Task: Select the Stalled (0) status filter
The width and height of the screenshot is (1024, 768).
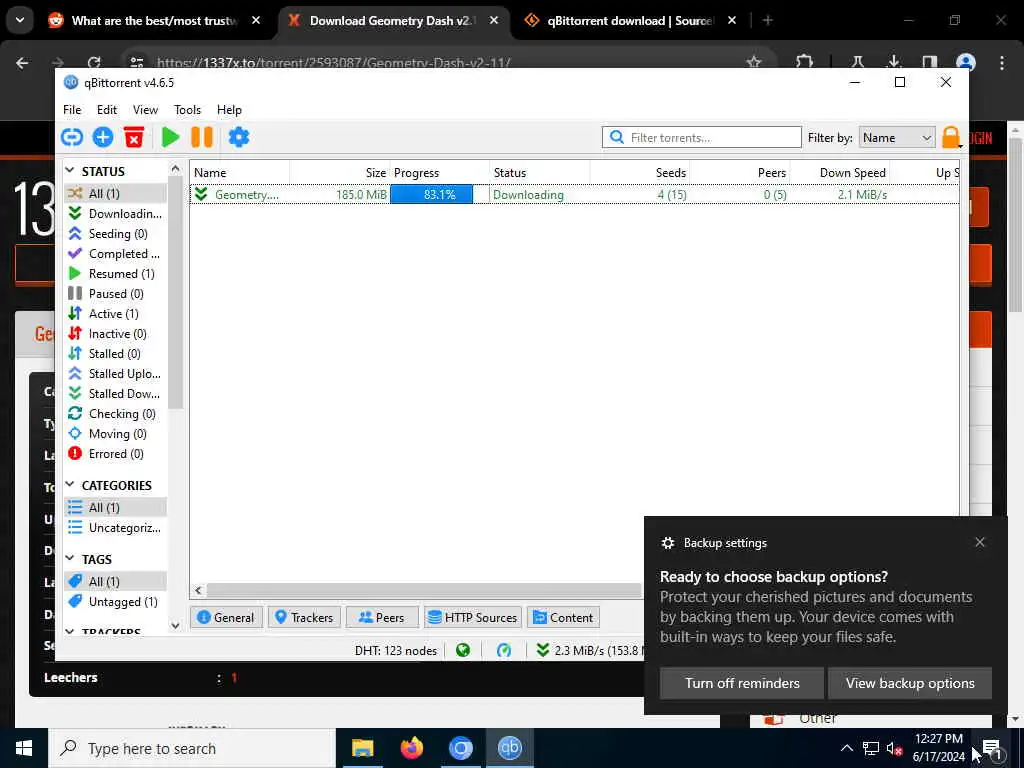Action: 116,354
